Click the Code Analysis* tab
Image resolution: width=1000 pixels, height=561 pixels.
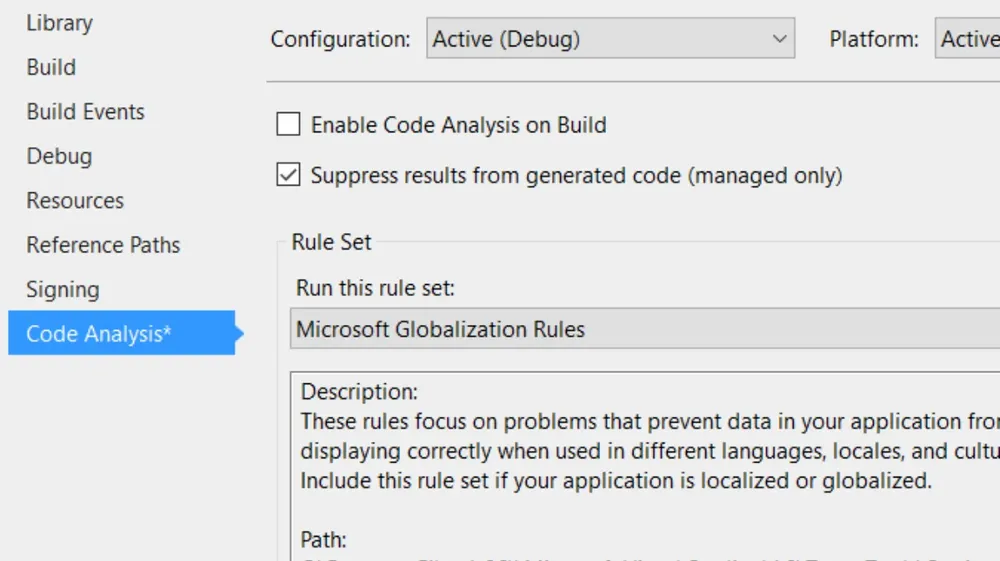[99, 333]
